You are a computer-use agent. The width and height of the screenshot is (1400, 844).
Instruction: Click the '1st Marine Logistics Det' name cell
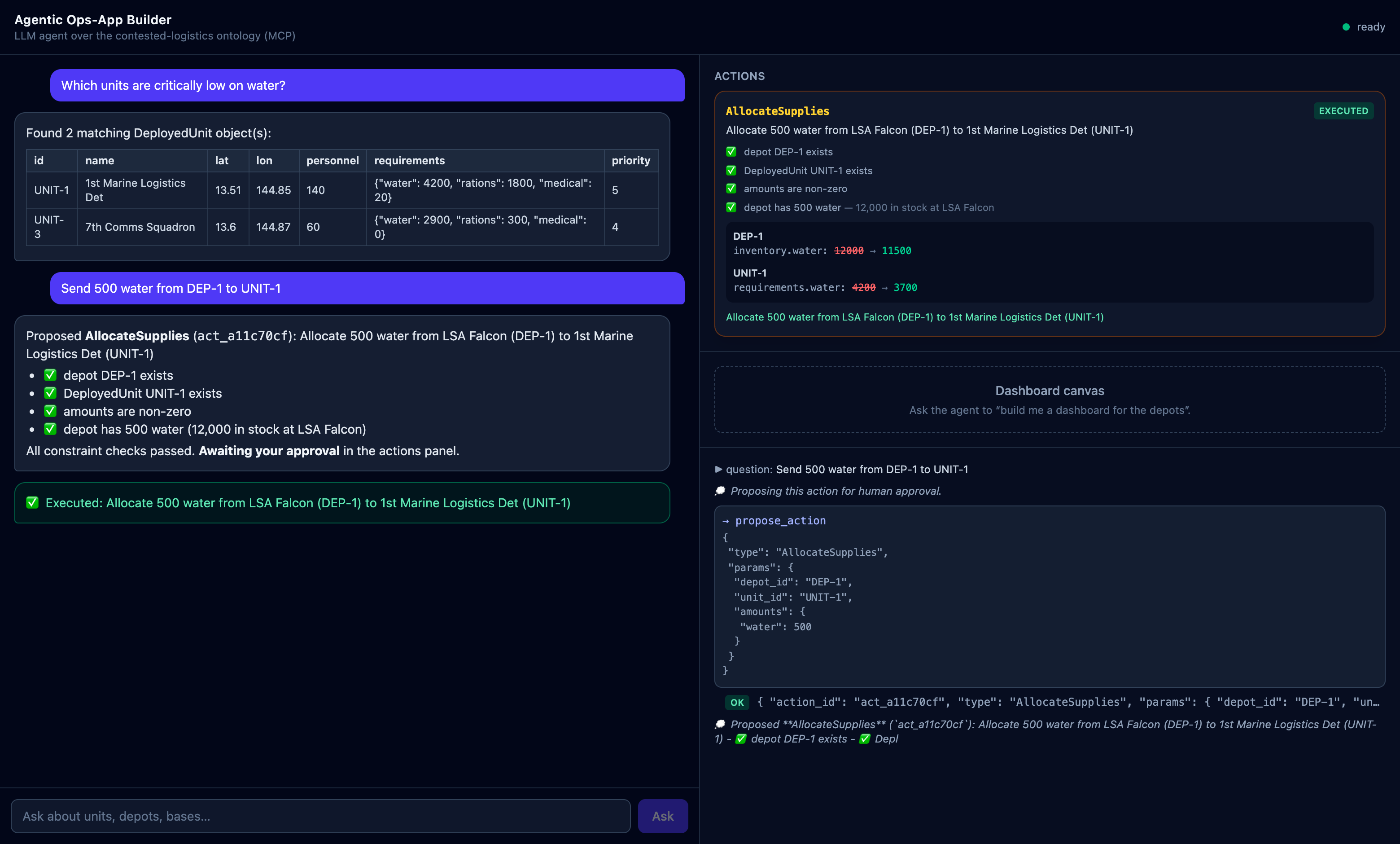(x=142, y=190)
